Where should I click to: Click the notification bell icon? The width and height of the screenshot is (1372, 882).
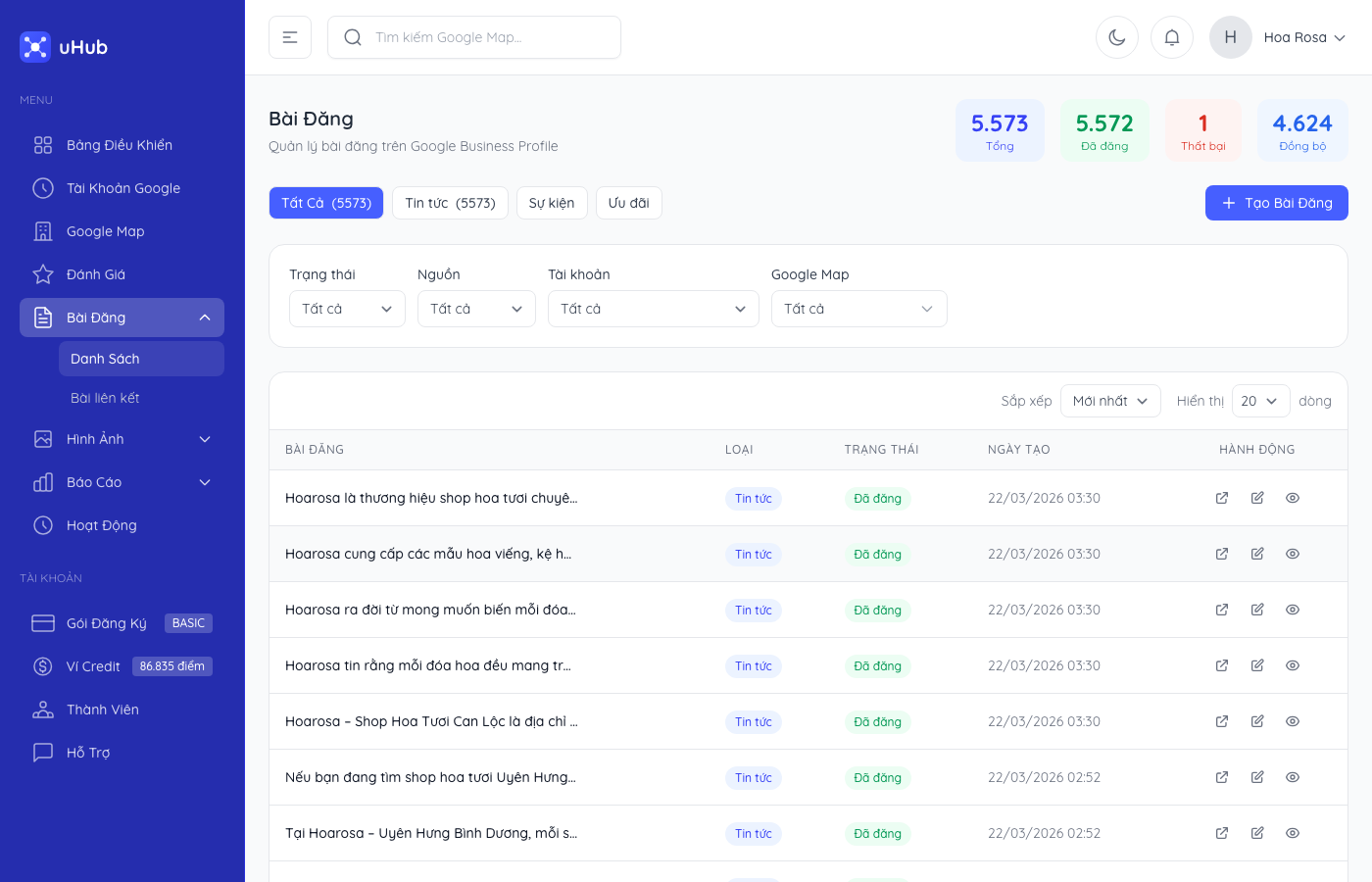point(1171,37)
